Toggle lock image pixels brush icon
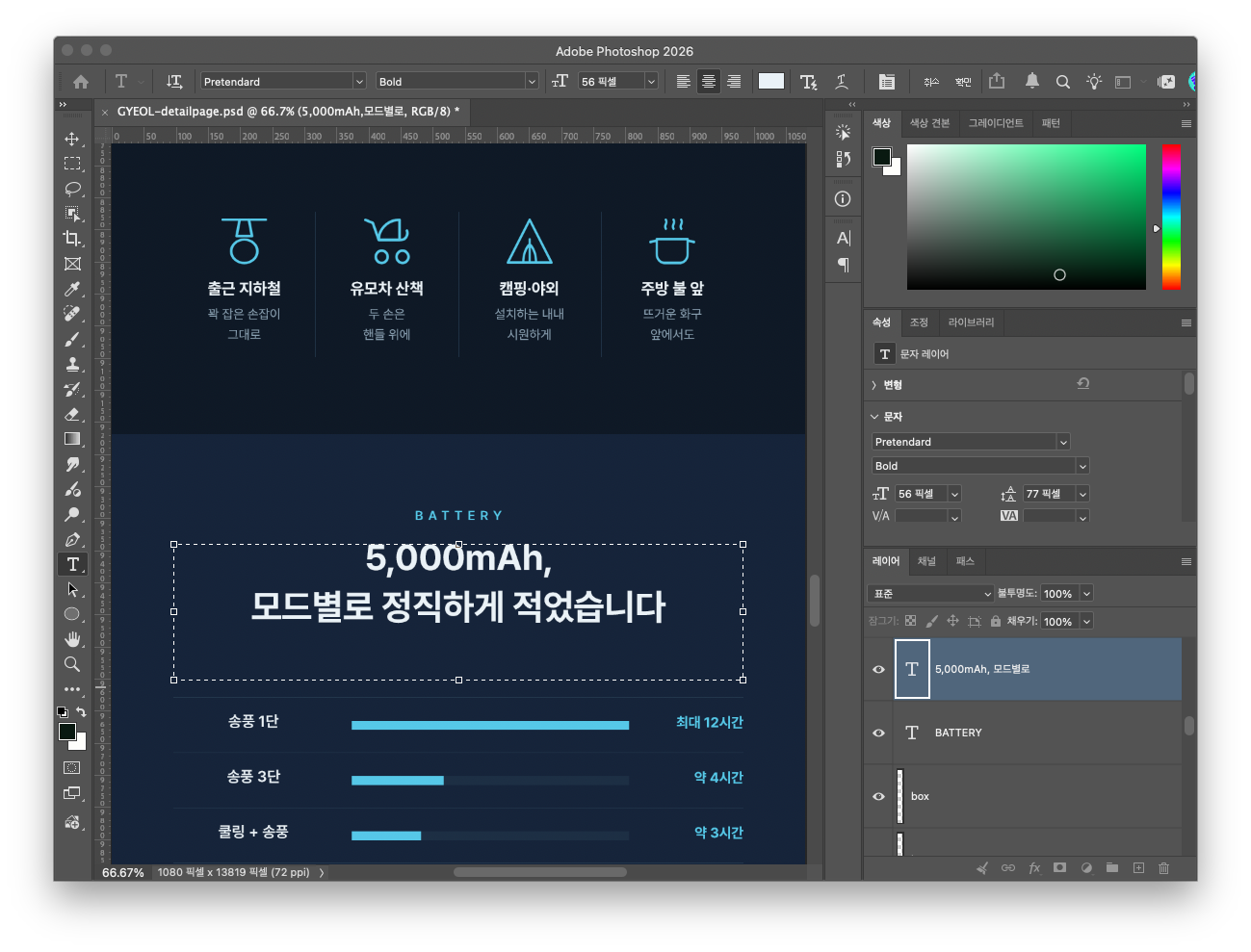Viewport: 1251px width, 952px height. (x=931, y=621)
